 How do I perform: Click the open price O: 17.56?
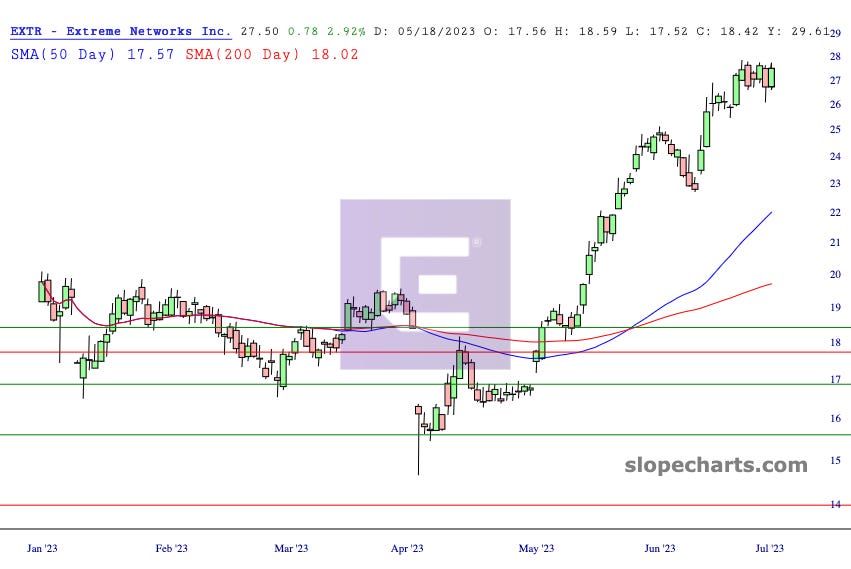pos(515,31)
